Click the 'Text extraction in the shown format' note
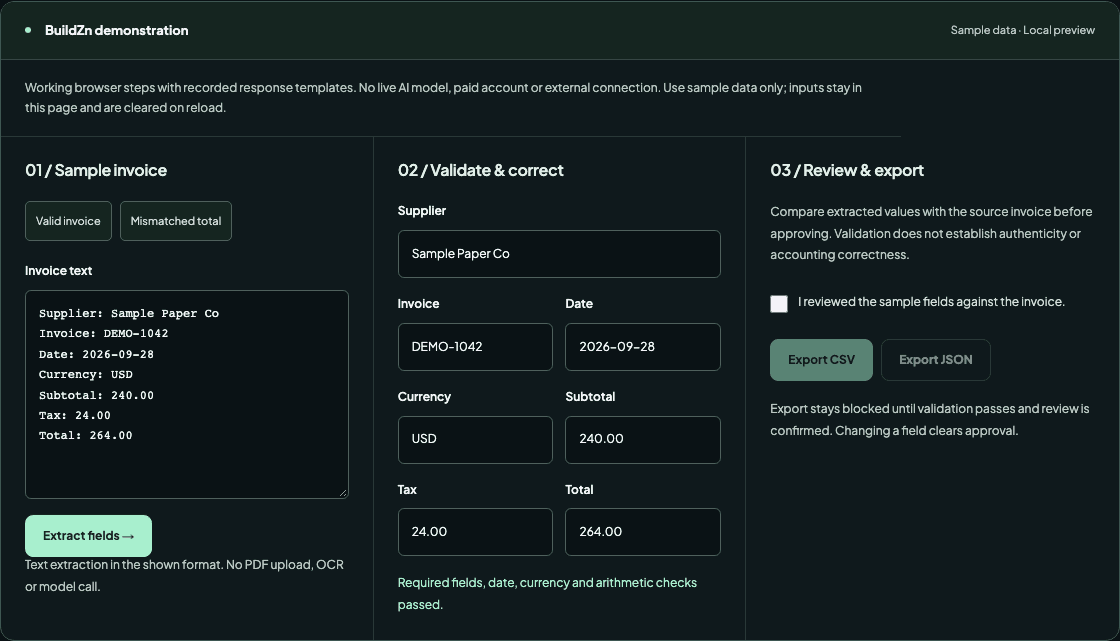 coord(184,575)
